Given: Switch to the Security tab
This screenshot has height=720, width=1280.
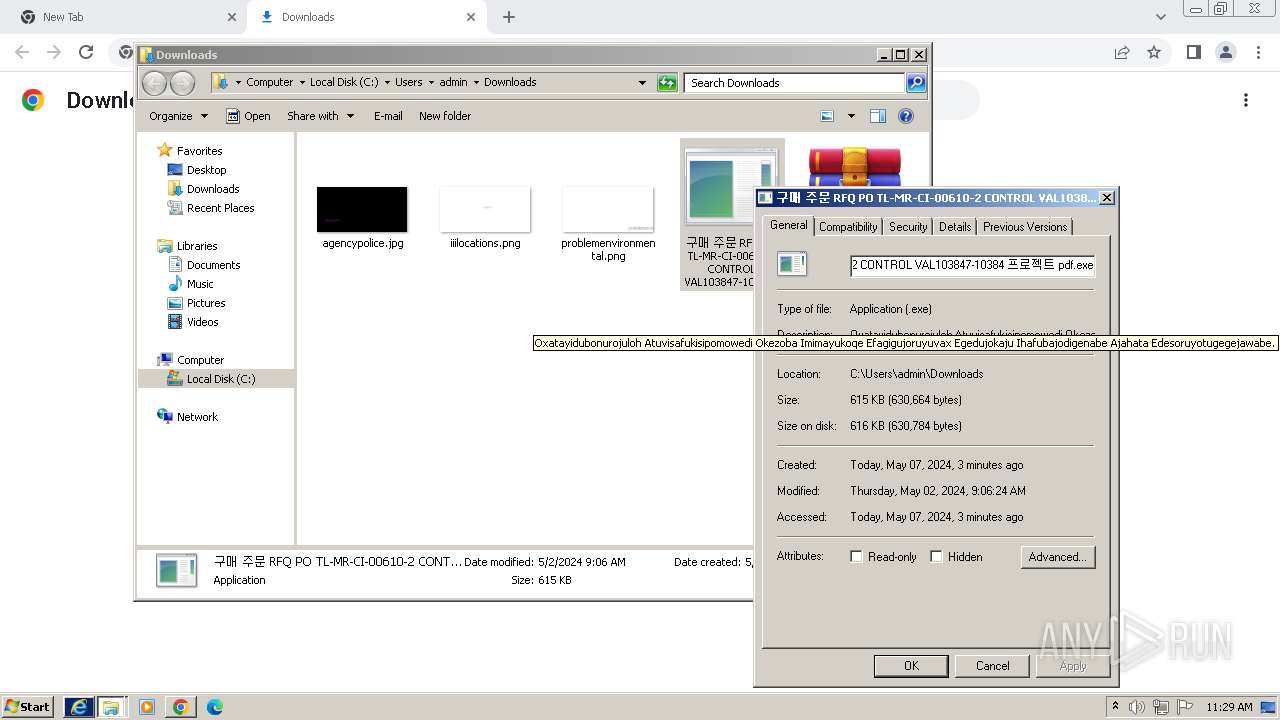Looking at the screenshot, I should 908,227.
